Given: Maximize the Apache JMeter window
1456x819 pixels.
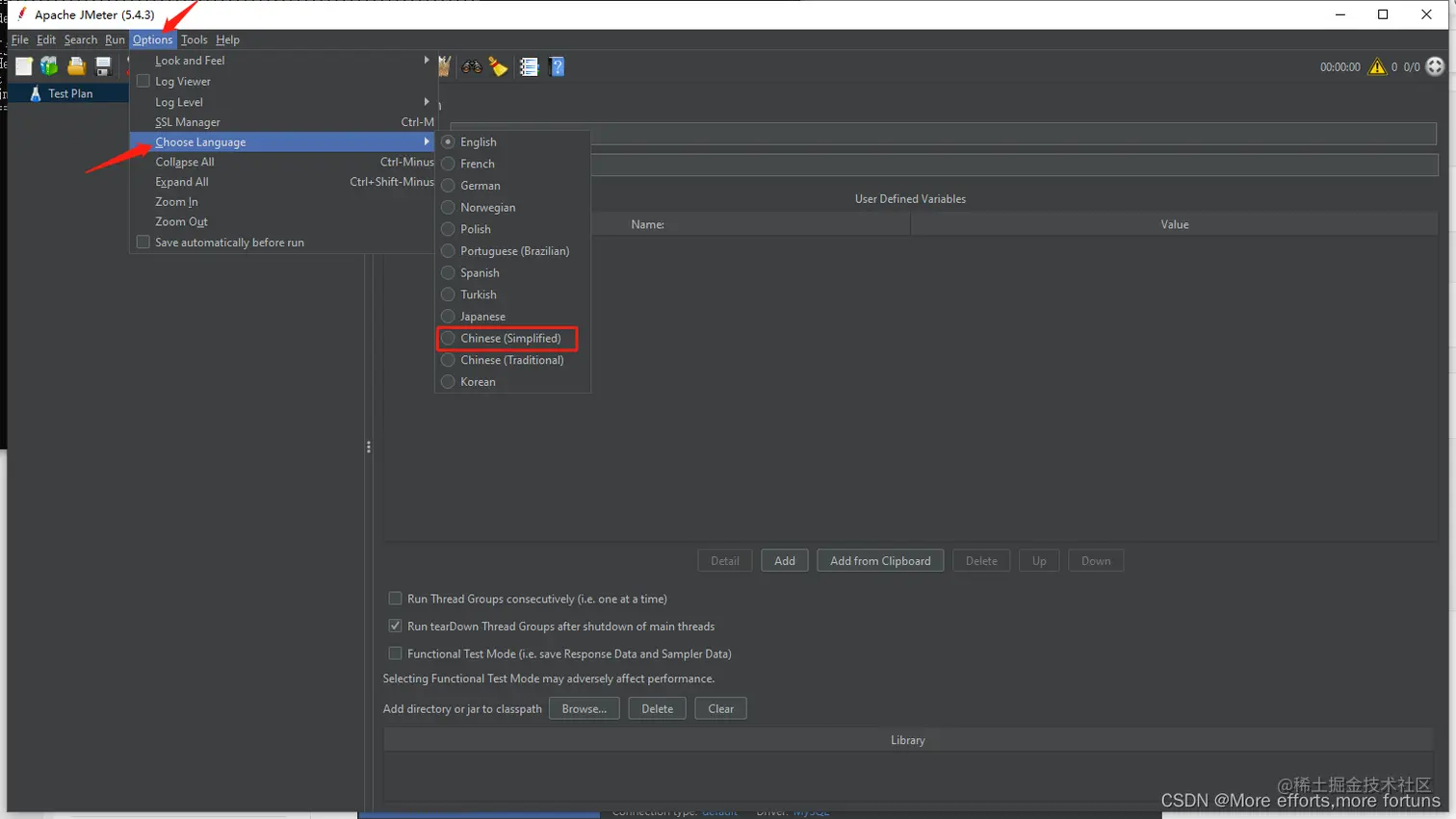Looking at the screenshot, I should pos(1383,14).
